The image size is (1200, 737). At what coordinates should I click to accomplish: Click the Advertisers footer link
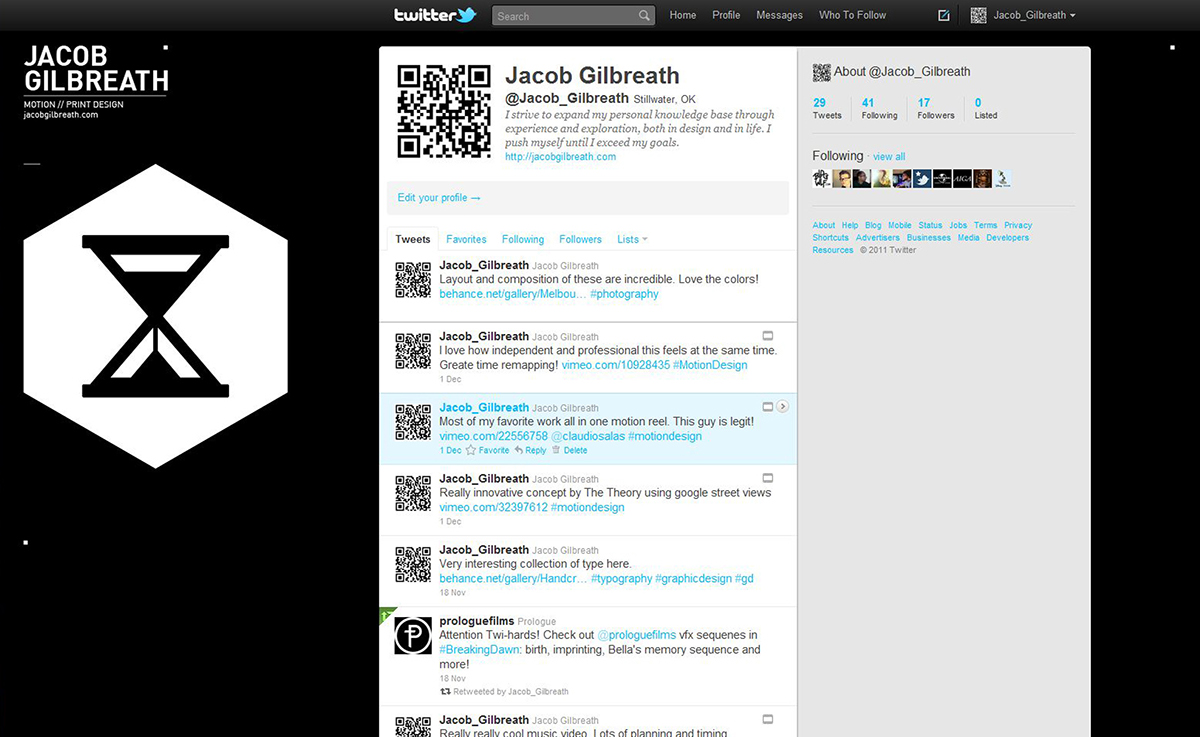point(878,238)
